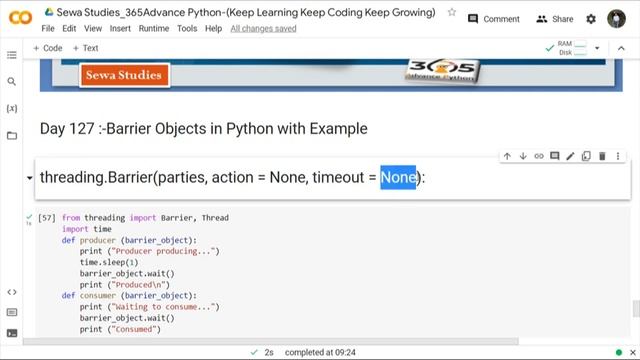Close the bottom status bar
This screenshot has height=360, width=640.
(633, 352)
